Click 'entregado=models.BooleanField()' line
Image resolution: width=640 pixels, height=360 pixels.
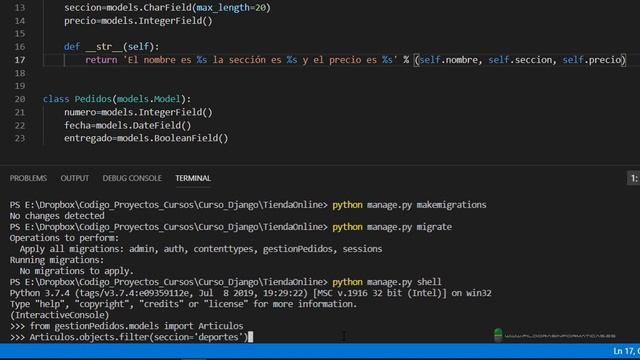146,138
